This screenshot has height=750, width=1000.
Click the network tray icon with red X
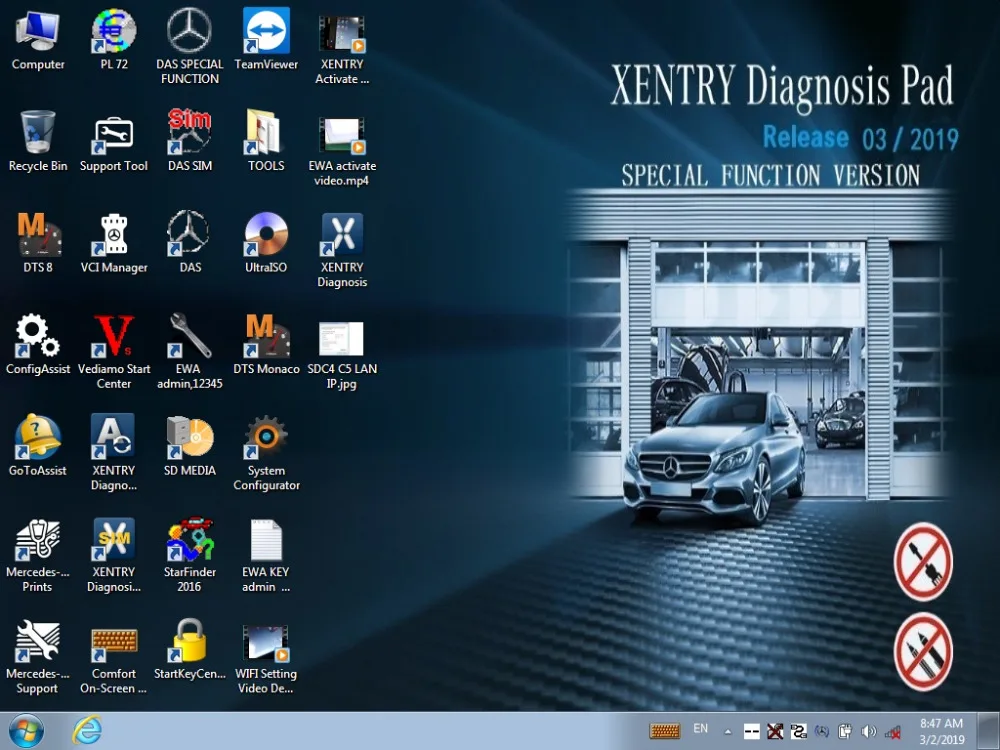point(892,732)
